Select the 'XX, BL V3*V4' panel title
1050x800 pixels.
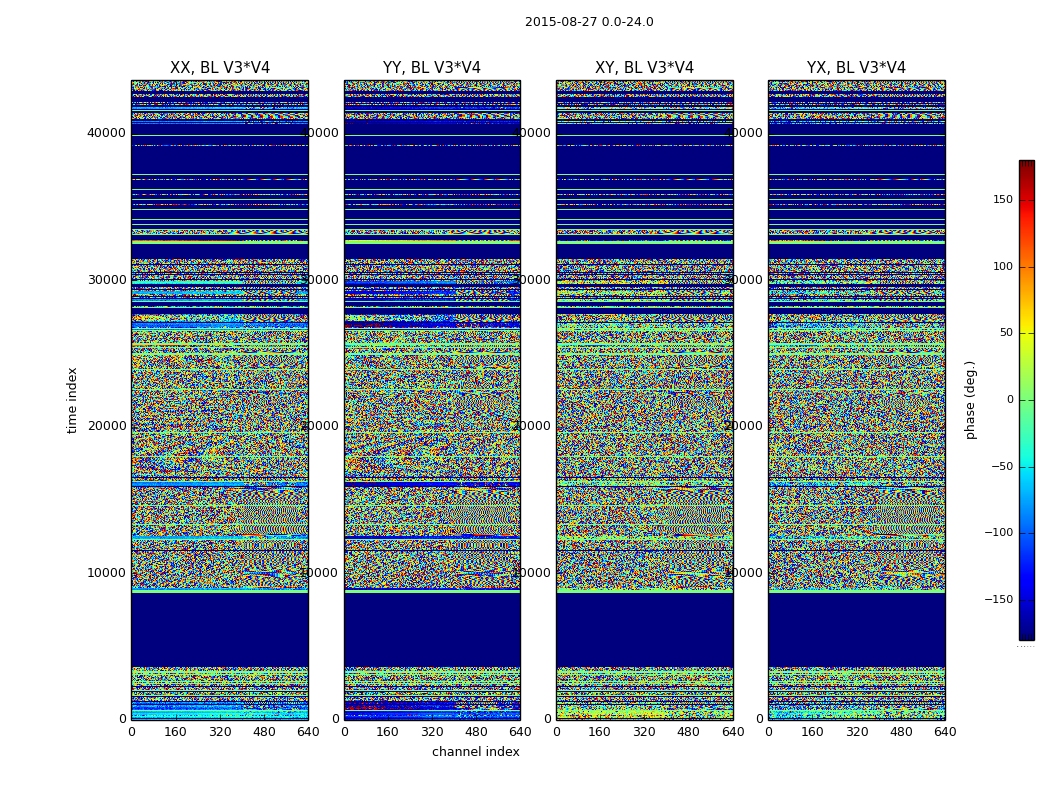[220, 68]
